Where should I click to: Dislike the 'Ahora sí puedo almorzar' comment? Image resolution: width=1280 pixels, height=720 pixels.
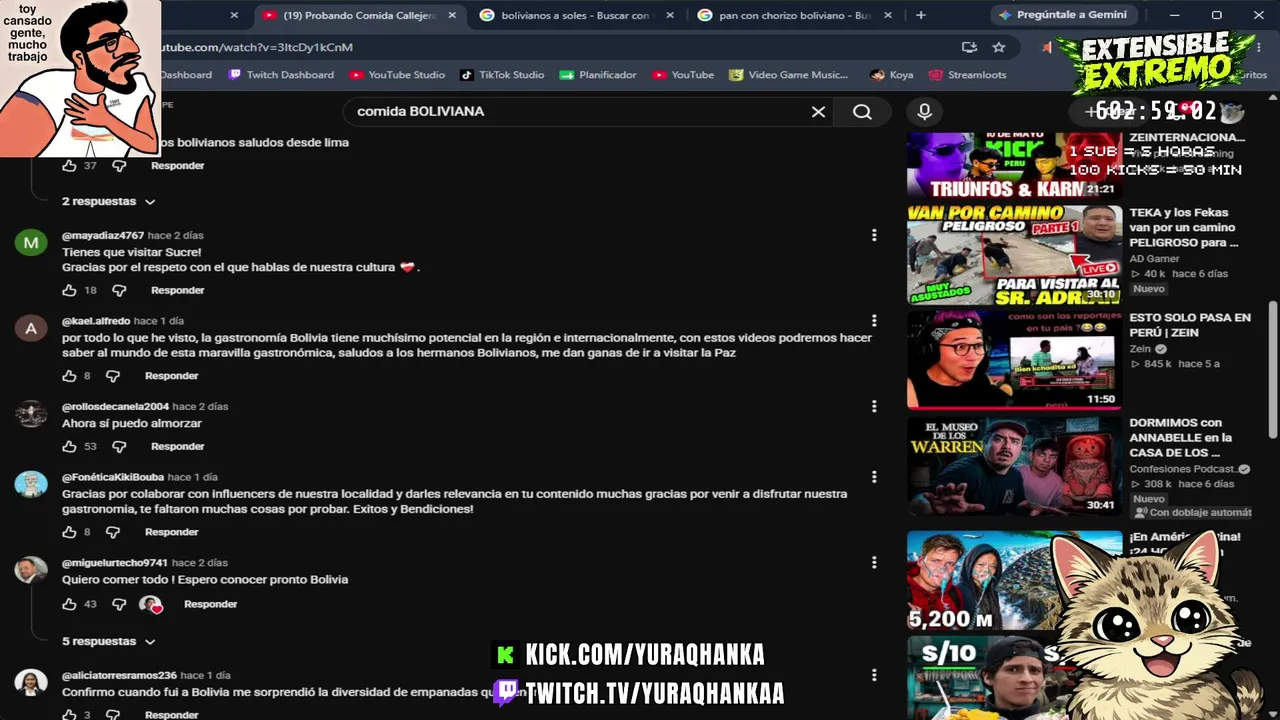(x=119, y=446)
